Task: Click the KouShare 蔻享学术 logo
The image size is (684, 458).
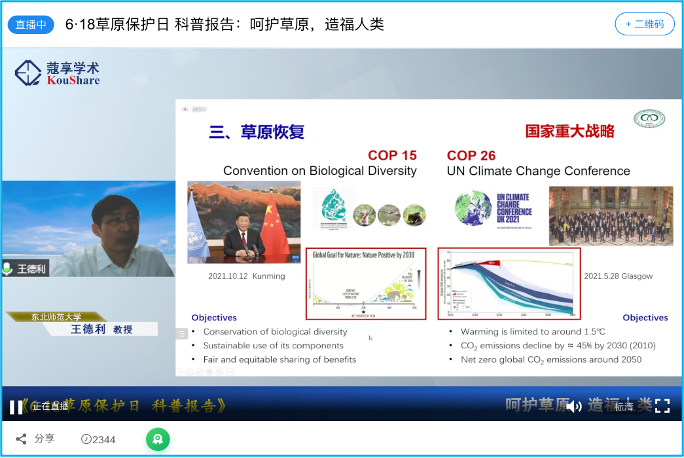Action: (x=58, y=73)
